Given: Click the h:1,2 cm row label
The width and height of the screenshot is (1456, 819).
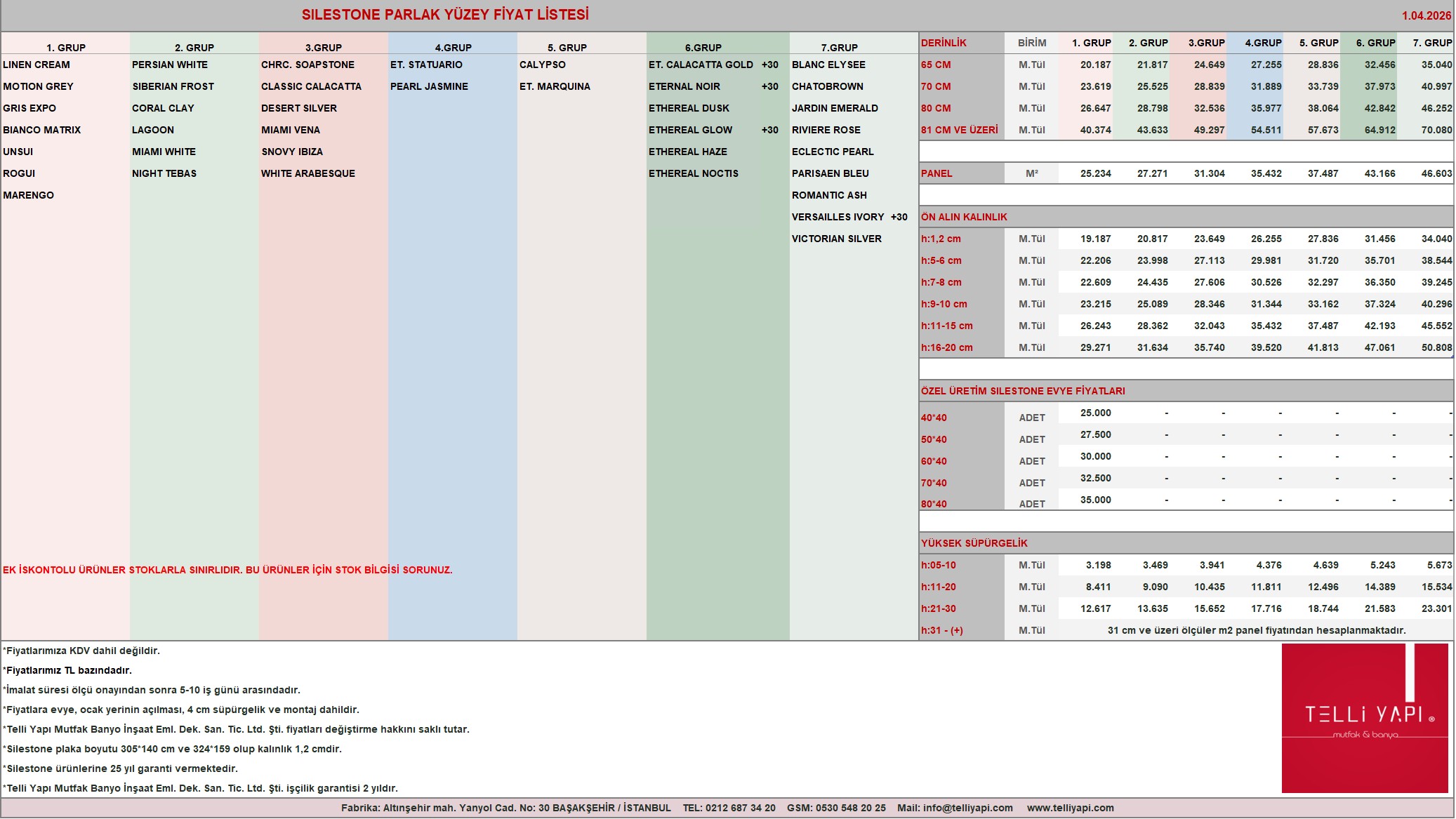Looking at the screenshot, I should [x=941, y=239].
